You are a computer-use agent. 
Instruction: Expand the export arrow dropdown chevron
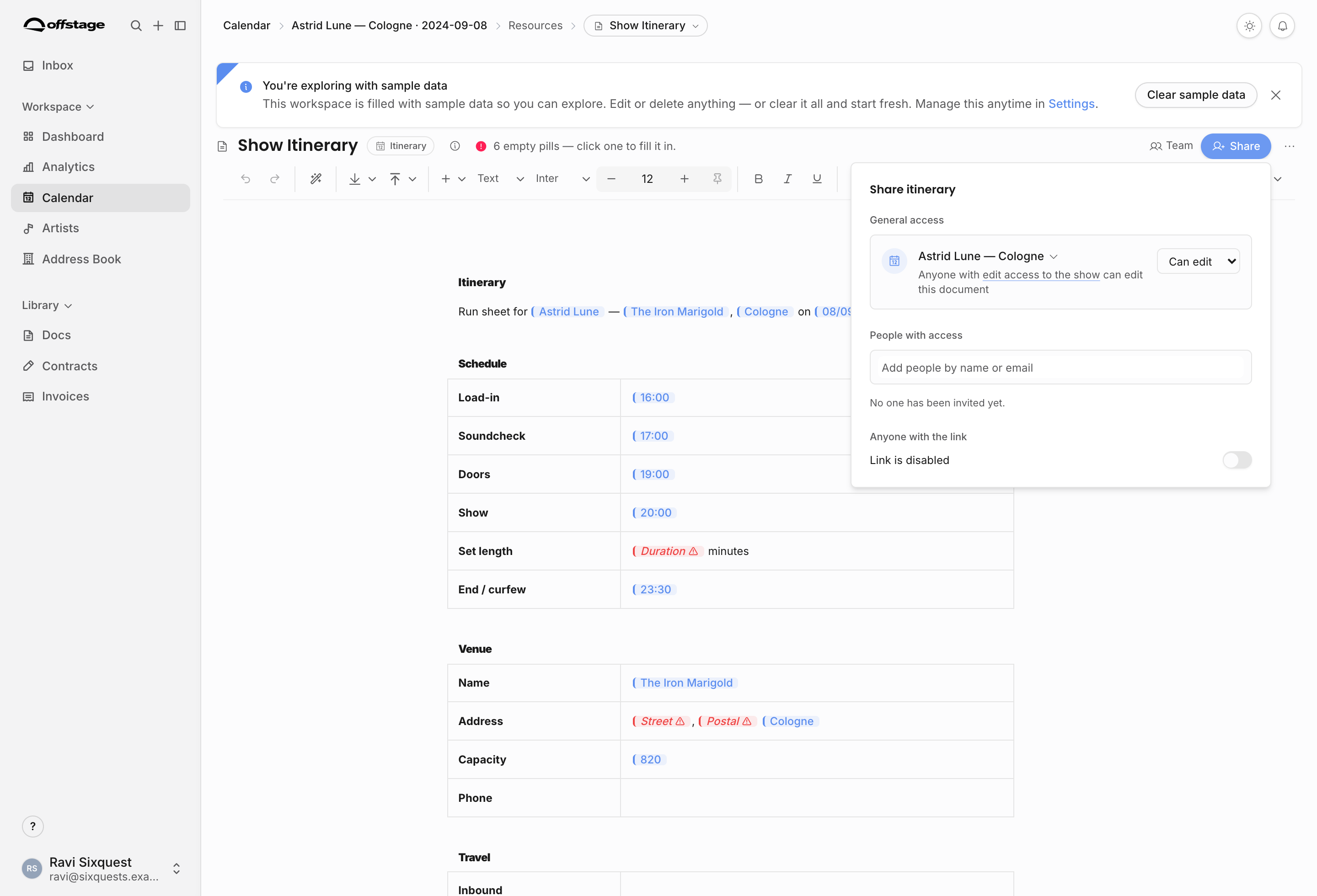pos(412,179)
